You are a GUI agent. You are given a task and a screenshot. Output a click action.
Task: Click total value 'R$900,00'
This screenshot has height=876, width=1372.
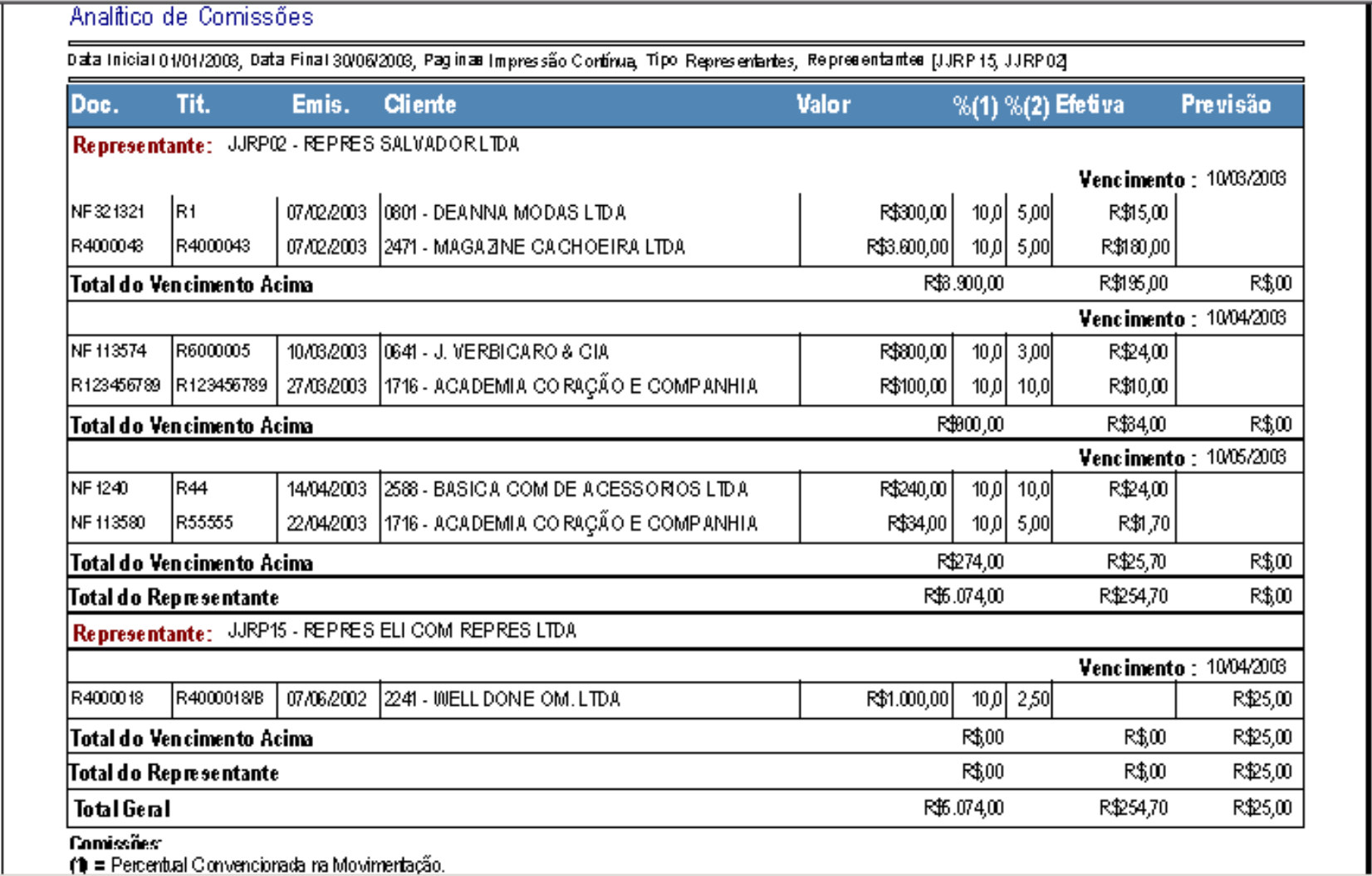coord(970,424)
